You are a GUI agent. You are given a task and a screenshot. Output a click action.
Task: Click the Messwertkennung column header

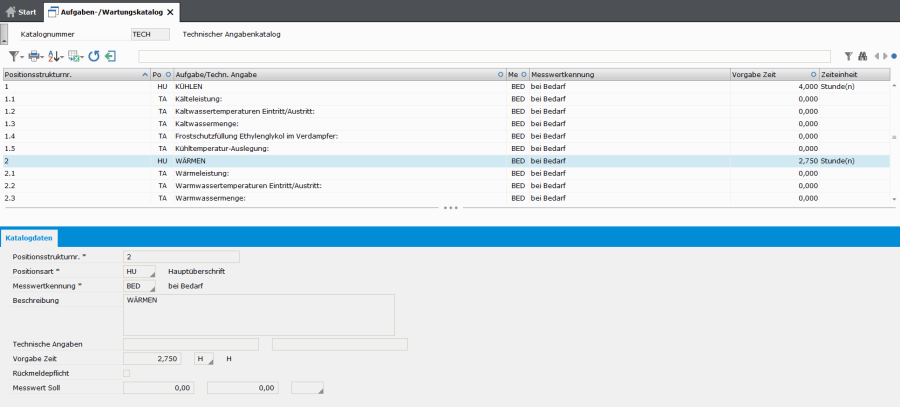(630, 75)
